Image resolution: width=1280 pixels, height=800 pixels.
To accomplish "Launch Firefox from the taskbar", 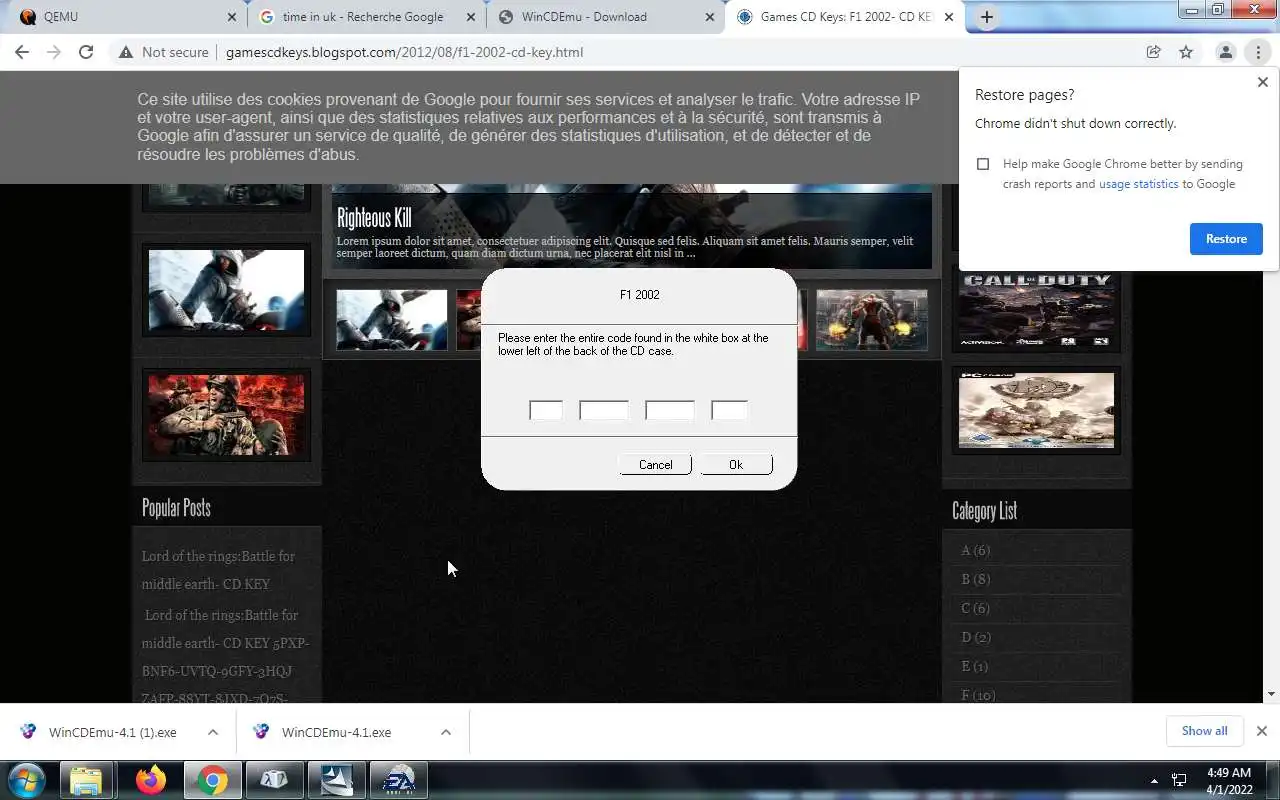I will coord(151,780).
